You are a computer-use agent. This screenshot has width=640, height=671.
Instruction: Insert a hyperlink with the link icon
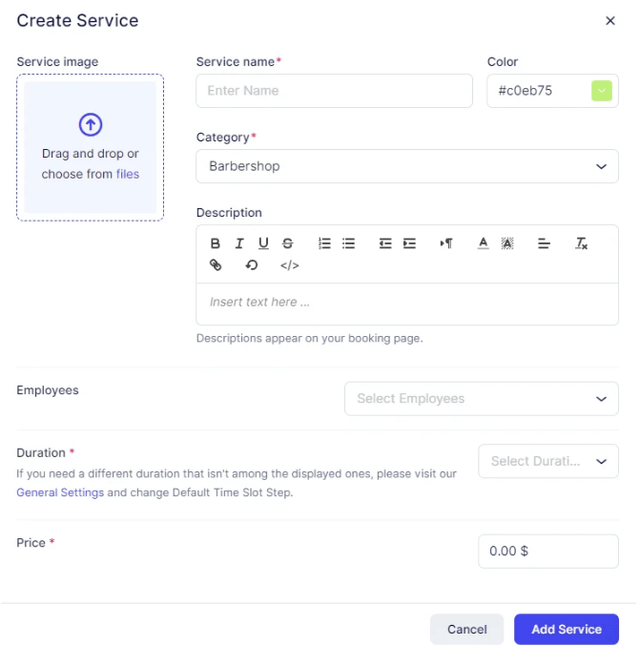point(215,265)
